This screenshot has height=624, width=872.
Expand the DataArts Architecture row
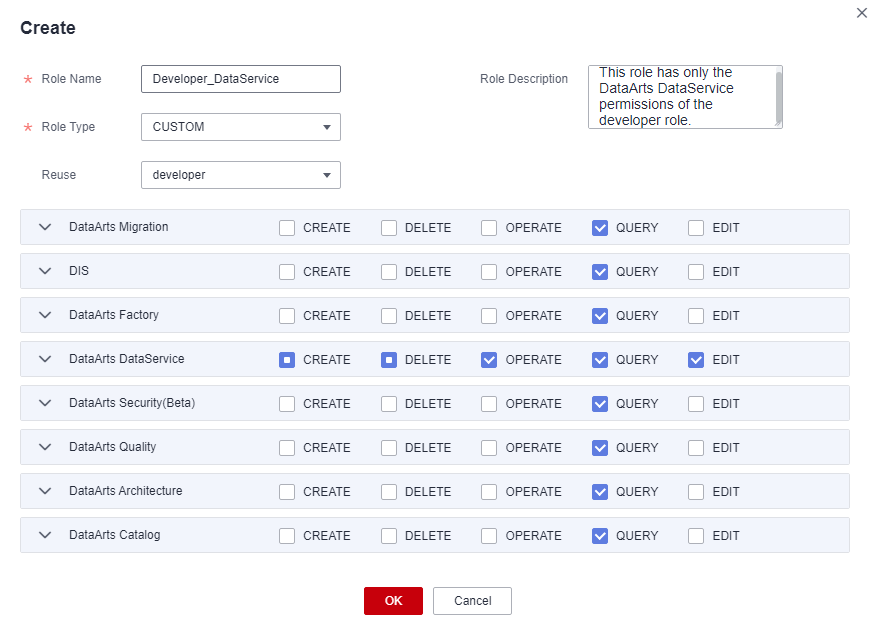pyautogui.click(x=44, y=491)
